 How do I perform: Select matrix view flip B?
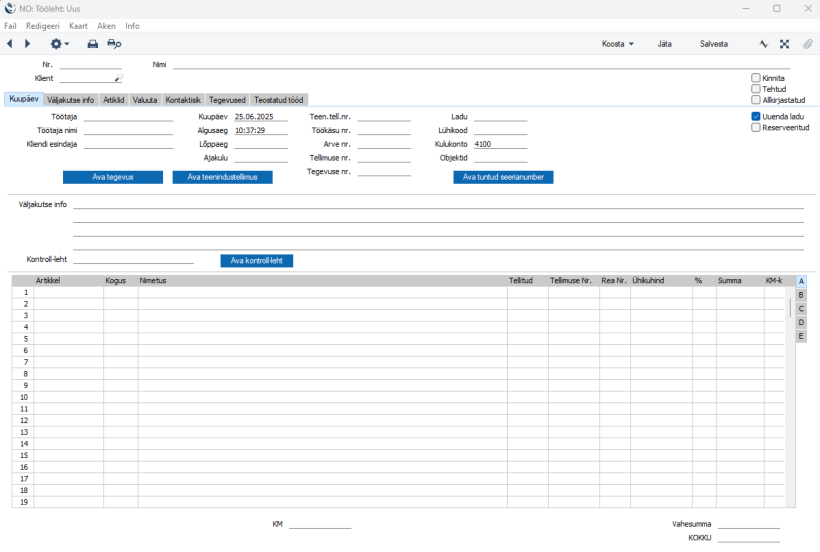tap(801, 295)
